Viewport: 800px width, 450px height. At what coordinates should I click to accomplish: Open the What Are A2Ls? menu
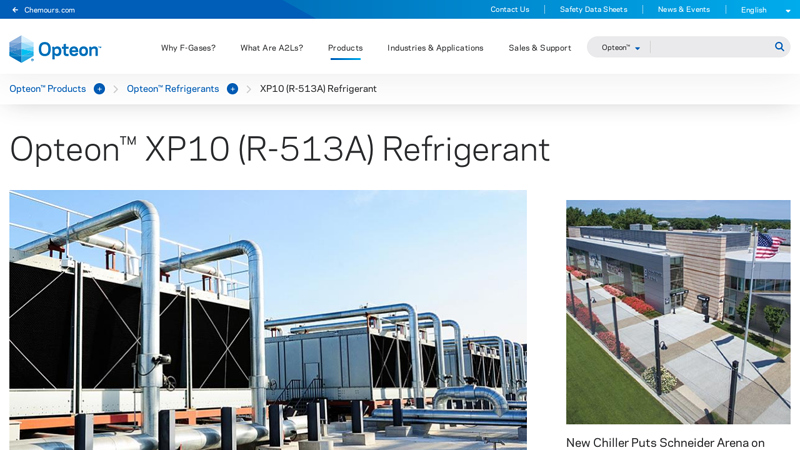tap(271, 48)
